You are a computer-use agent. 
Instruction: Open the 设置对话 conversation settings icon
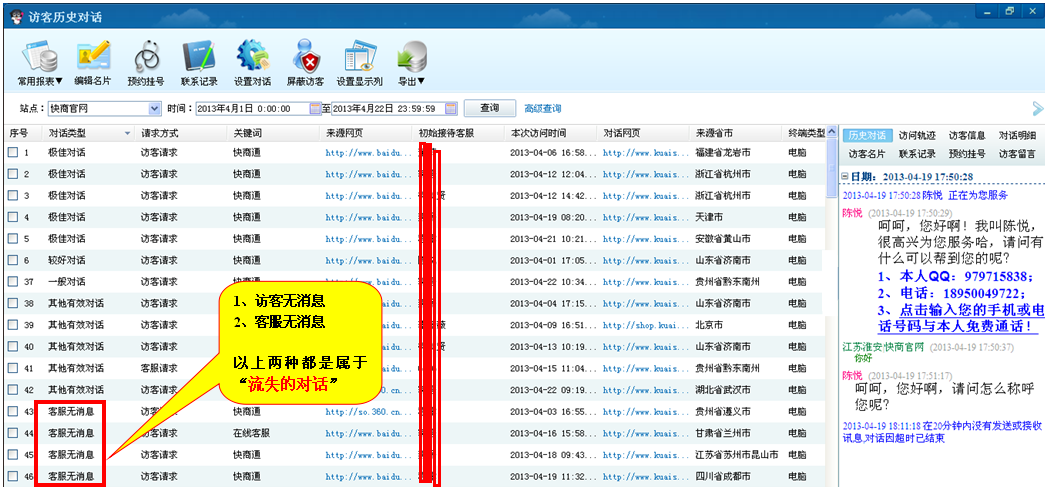pyautogui.click(x=252, y=56)
